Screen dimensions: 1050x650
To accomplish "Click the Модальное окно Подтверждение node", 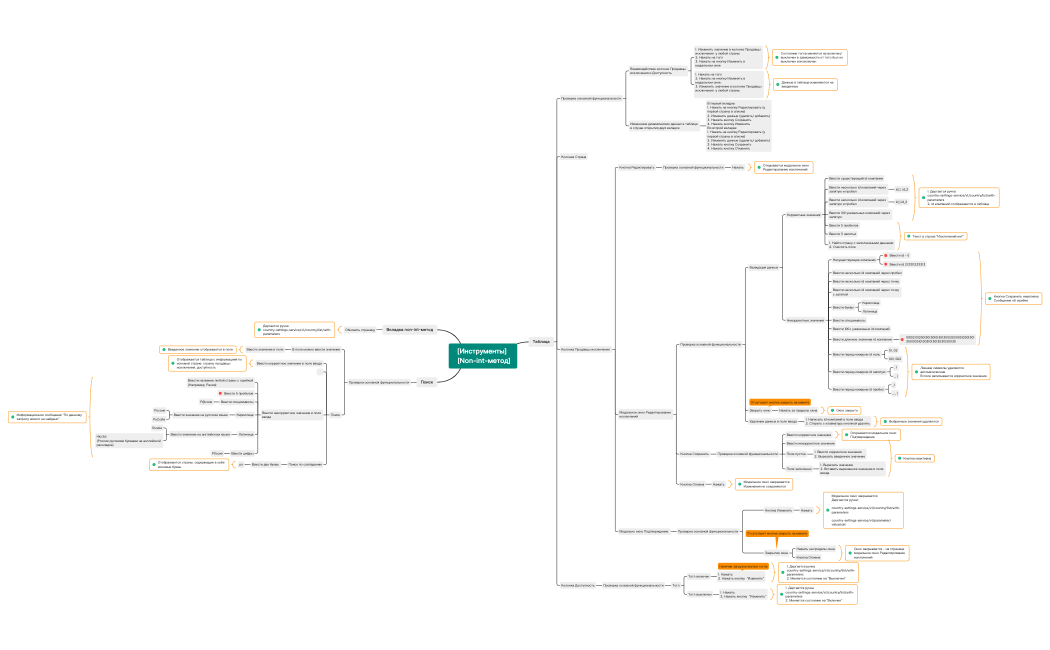I will [x=643, y=530].
